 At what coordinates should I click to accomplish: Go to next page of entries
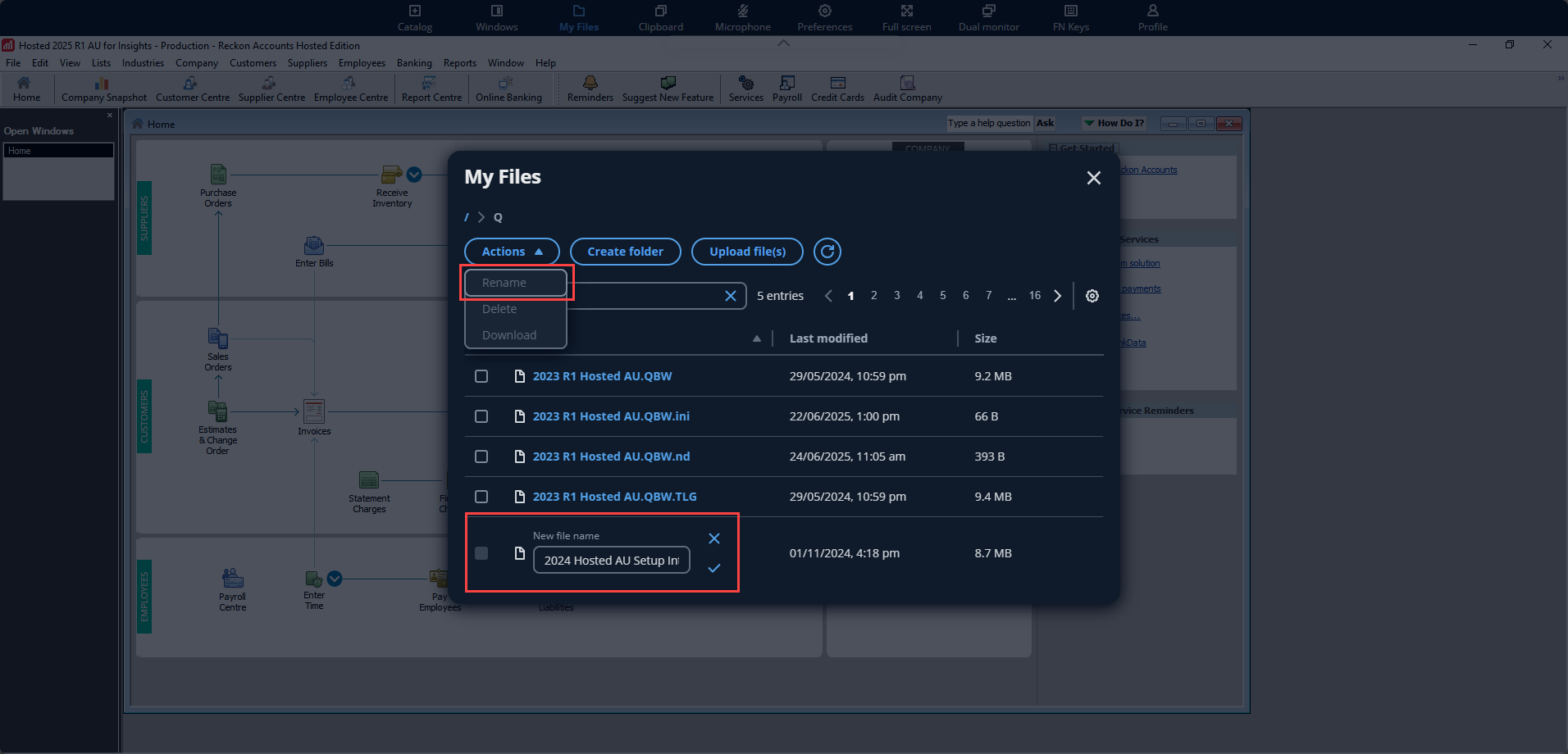coord(1058,296)
